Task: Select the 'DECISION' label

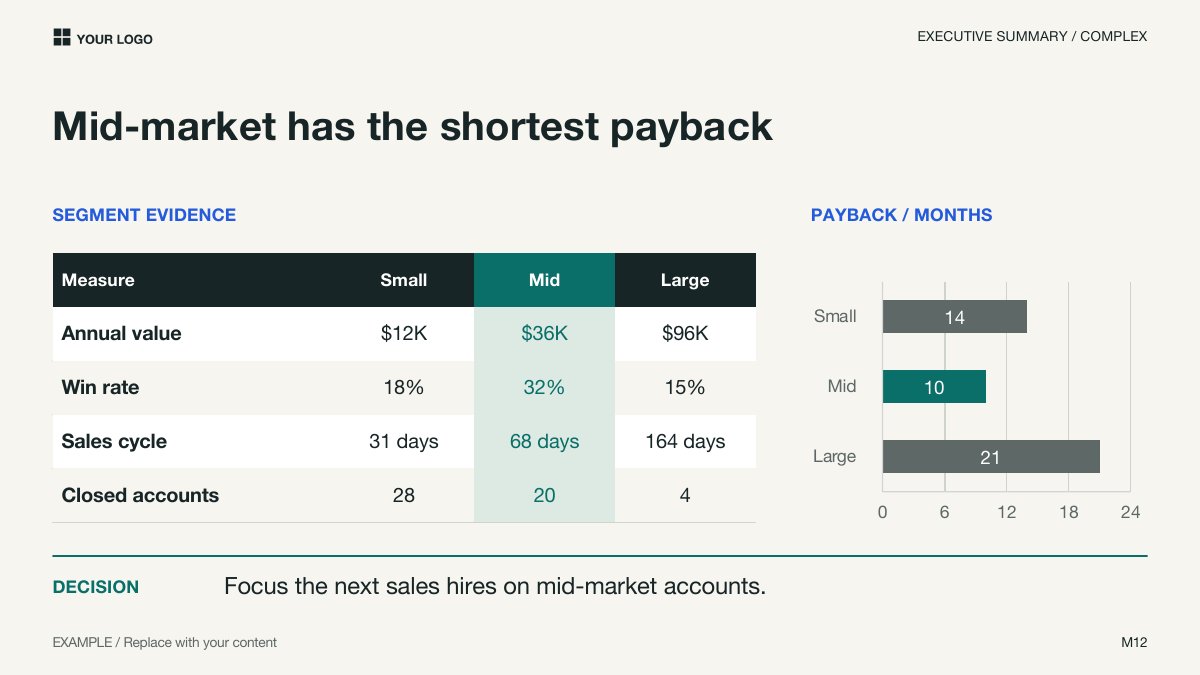Action: pos(96,587)
